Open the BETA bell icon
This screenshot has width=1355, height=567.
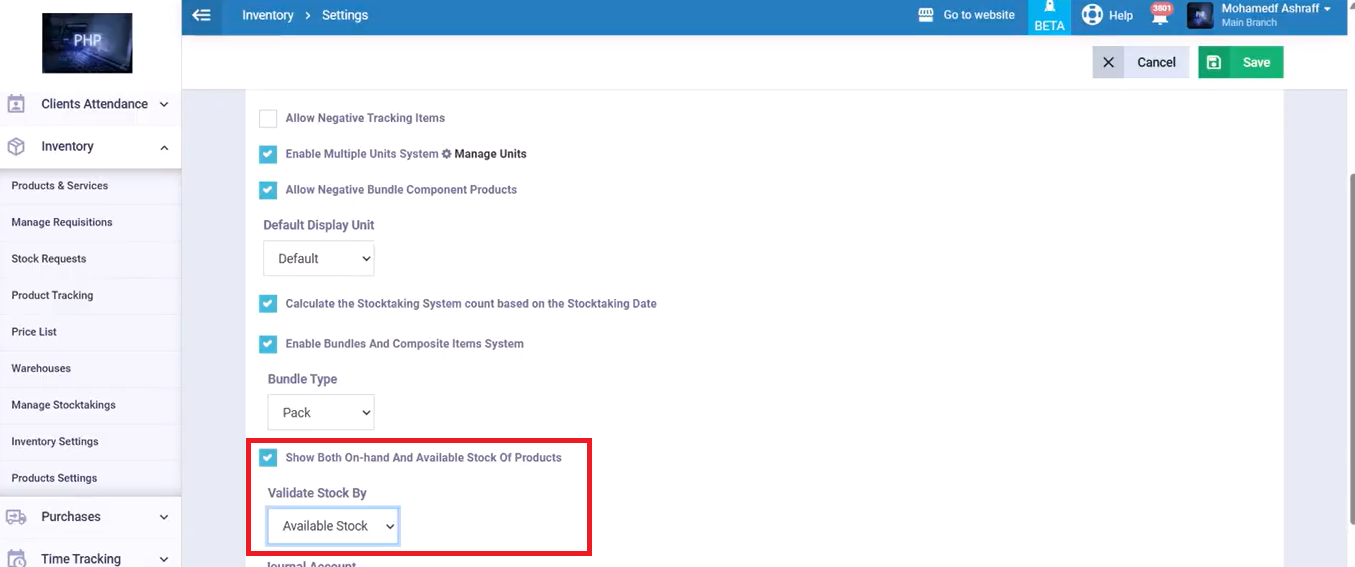pos(1049,8)
